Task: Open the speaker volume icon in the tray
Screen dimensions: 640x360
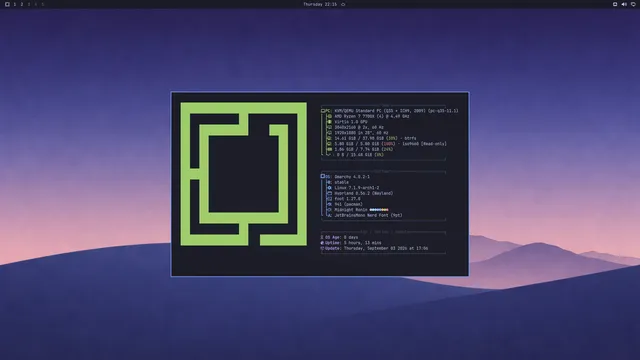Action: tap(624, 4)
